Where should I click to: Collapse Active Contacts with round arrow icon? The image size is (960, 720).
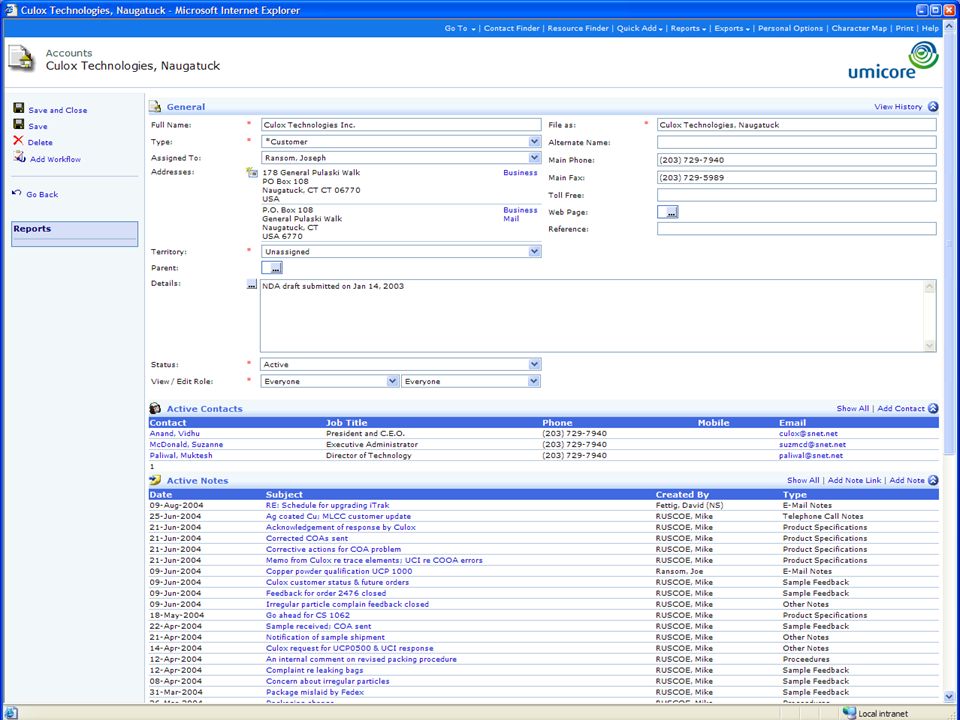tap(933, 408)
